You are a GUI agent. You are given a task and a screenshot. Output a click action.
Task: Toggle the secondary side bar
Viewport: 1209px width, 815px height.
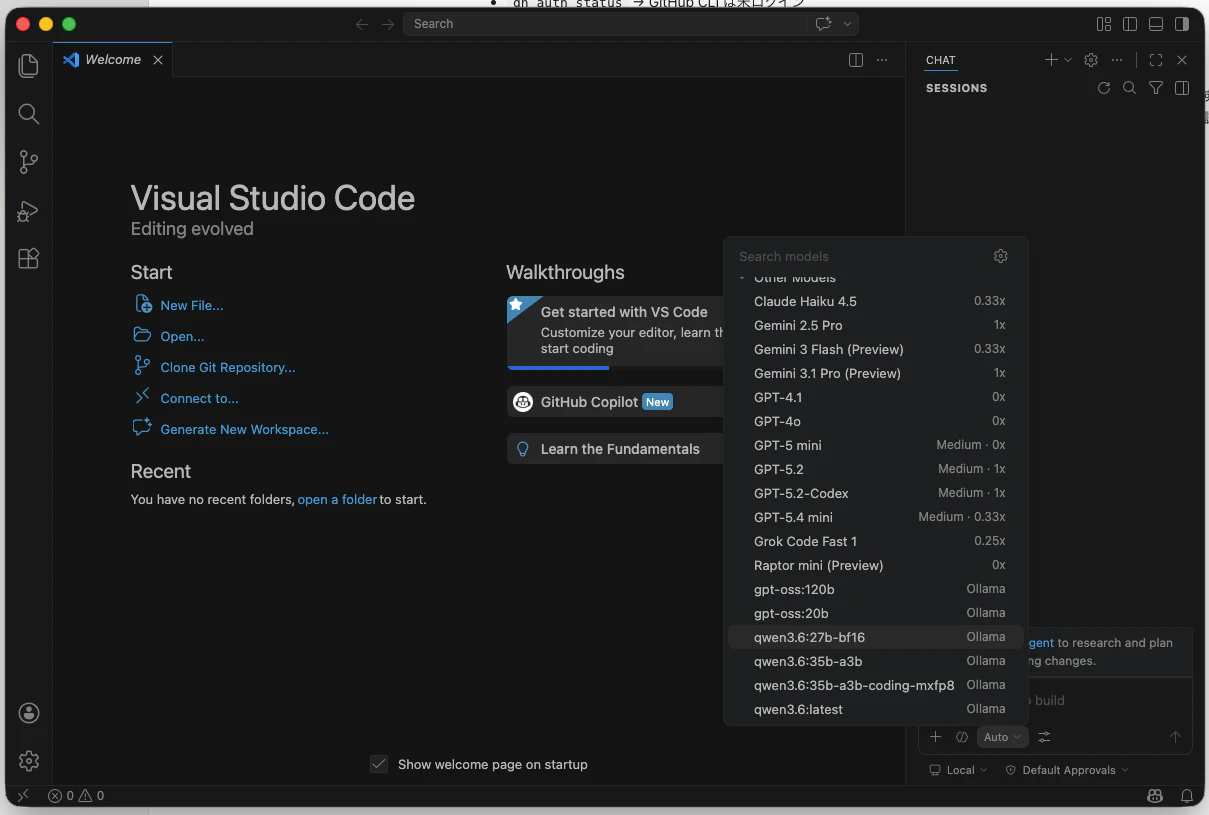pos(1182,24)
